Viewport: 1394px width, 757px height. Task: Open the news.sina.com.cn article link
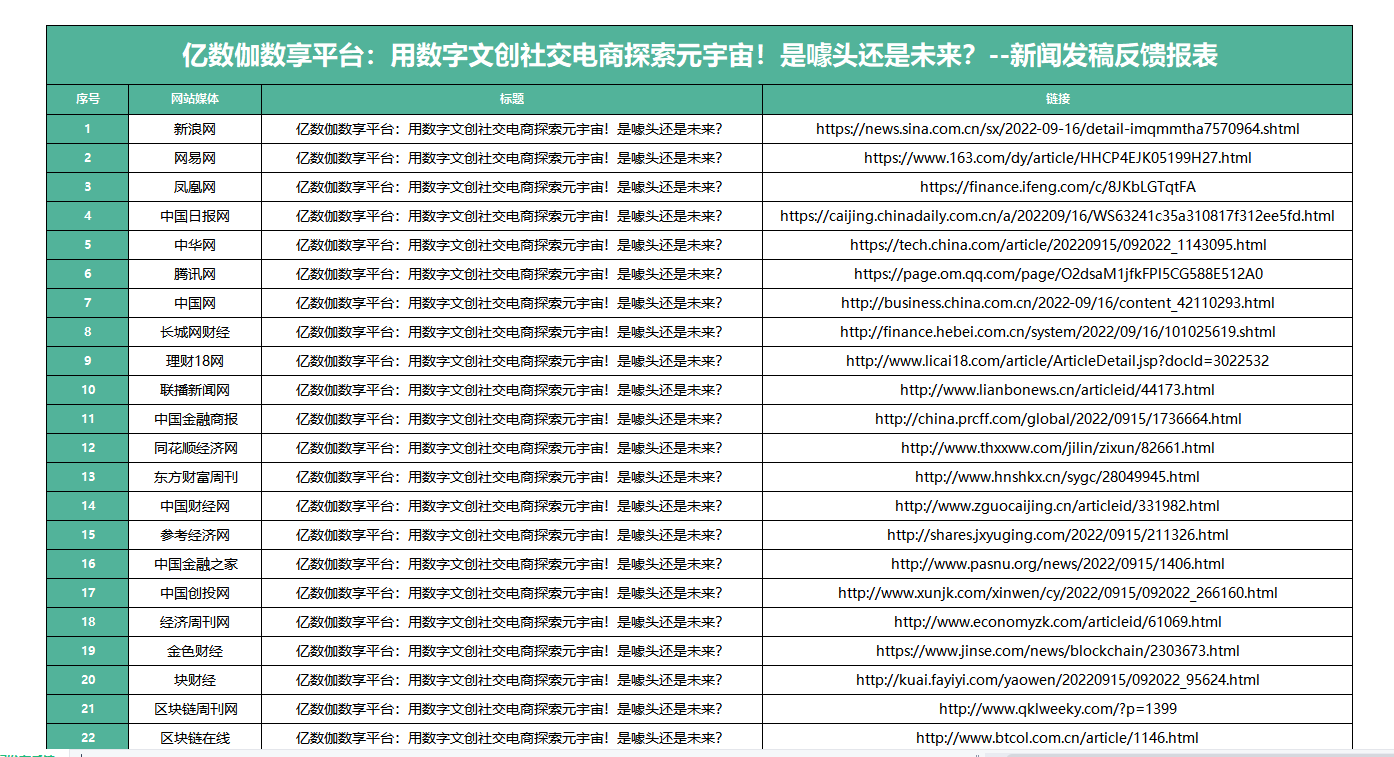[1057, 129]
